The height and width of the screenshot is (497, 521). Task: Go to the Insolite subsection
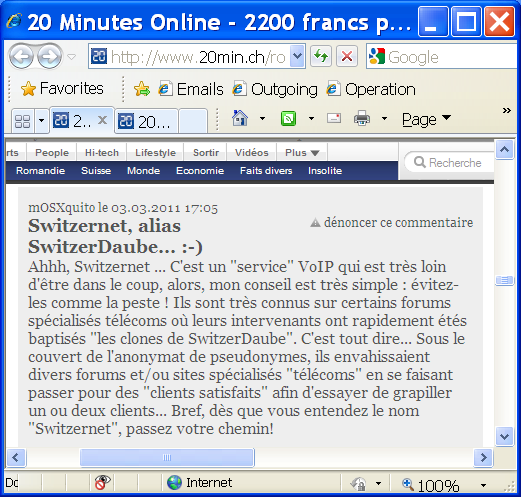coord(325,171)
